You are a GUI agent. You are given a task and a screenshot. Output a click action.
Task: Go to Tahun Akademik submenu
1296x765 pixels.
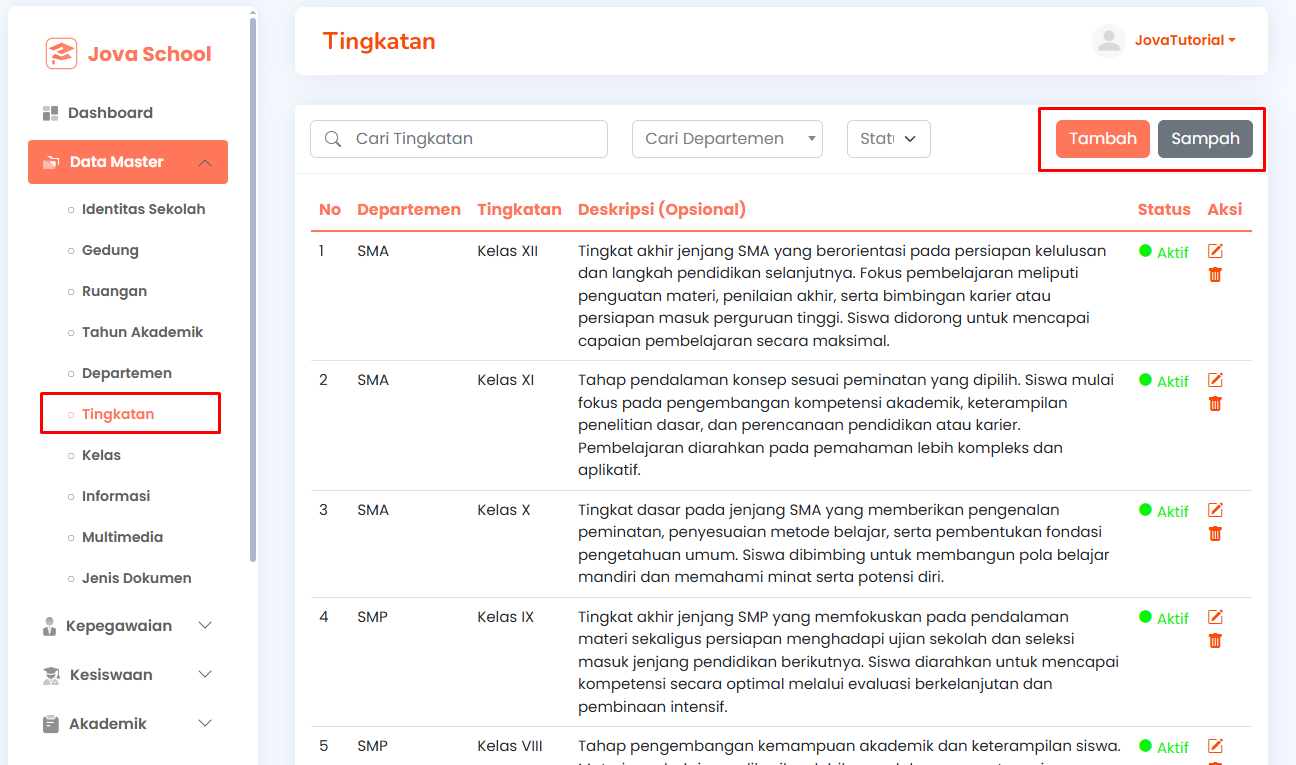[142, 332]
